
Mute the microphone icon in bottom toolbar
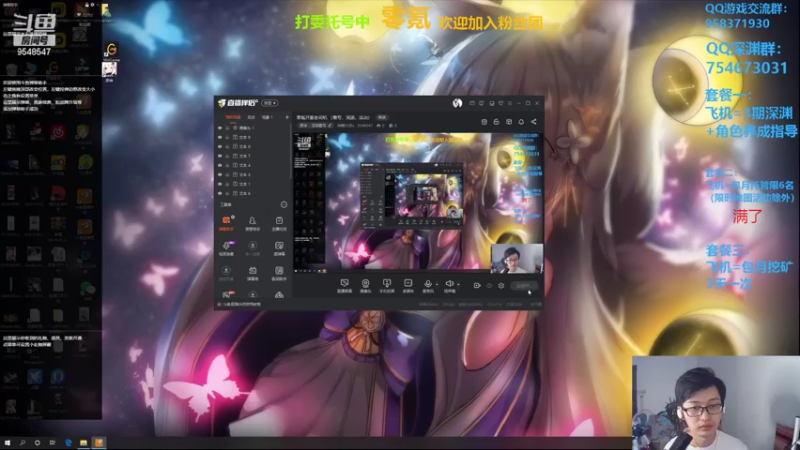pyautogui.click(x=428, y=284)
